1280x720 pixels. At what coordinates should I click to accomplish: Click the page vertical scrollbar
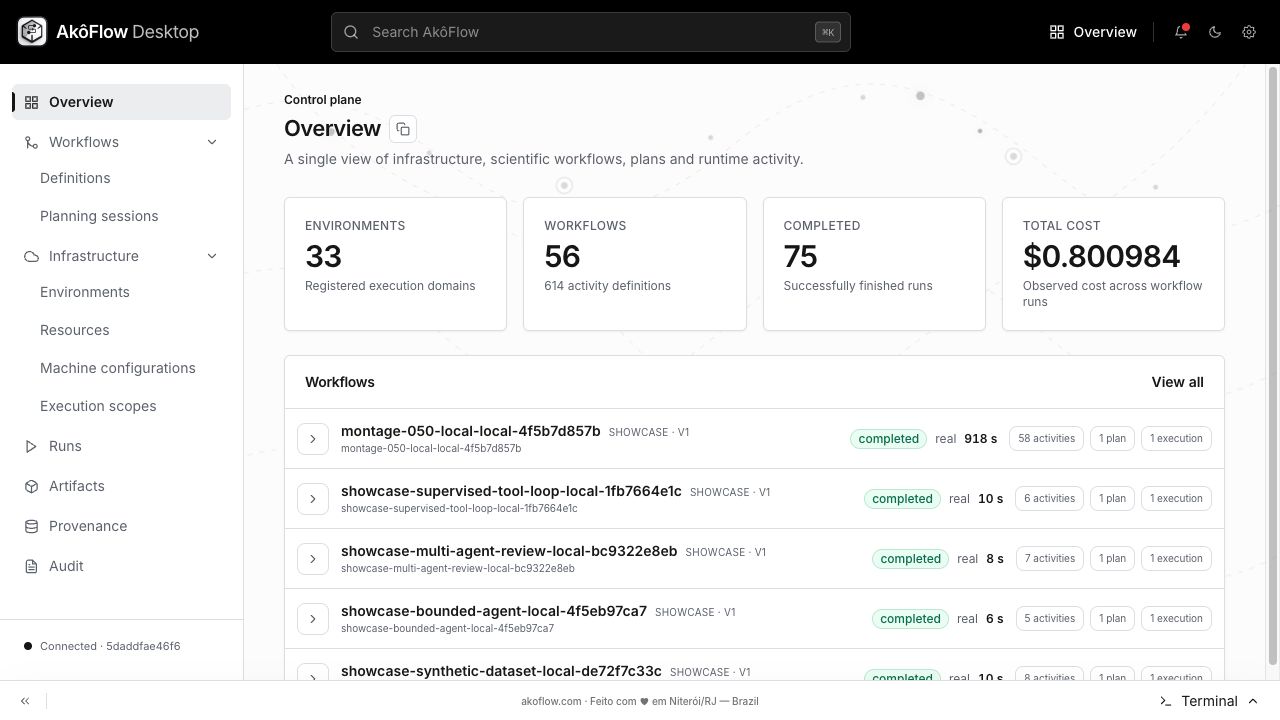coord(1273,366)
